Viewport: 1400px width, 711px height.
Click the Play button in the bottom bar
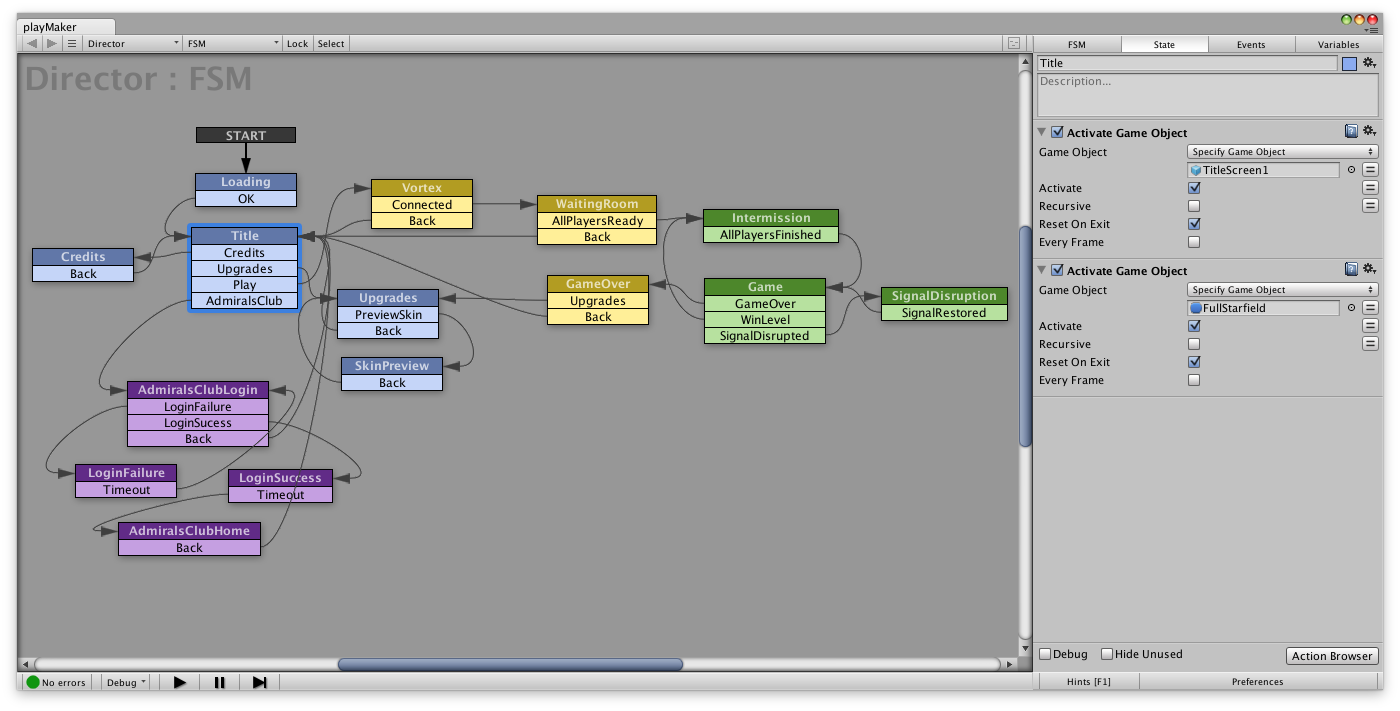[180, 682]
